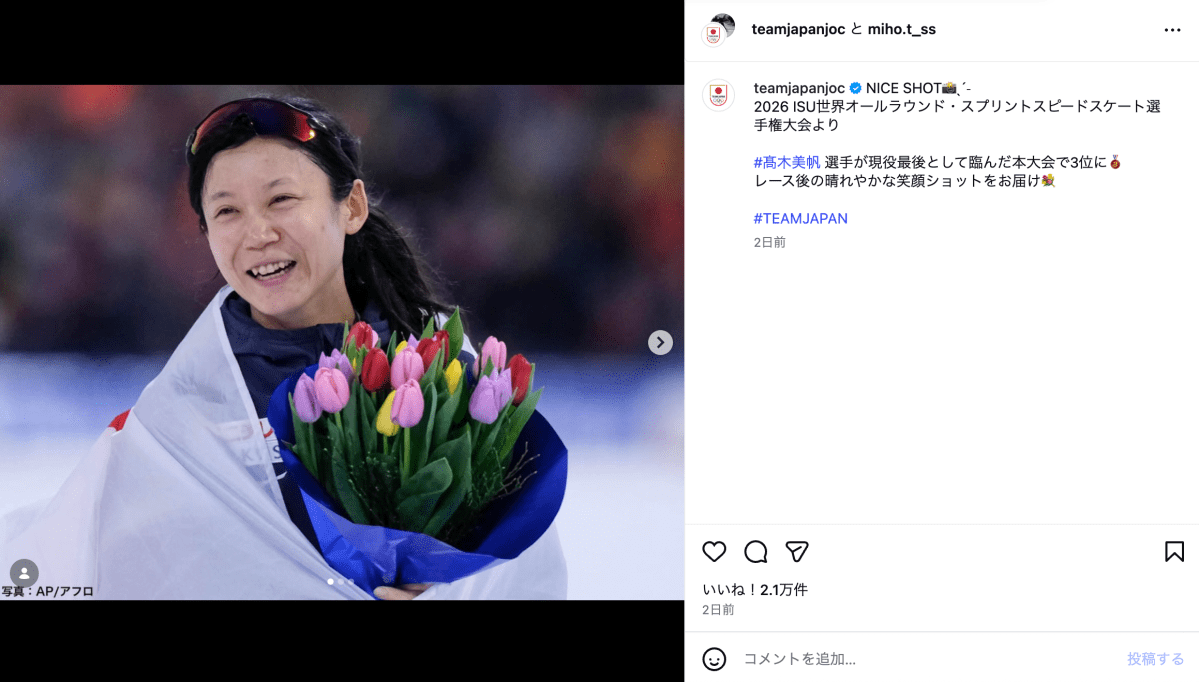1199x682 pixels.
Task: View the likes count いいね！2.1万件
Action: tap(755, 589)
